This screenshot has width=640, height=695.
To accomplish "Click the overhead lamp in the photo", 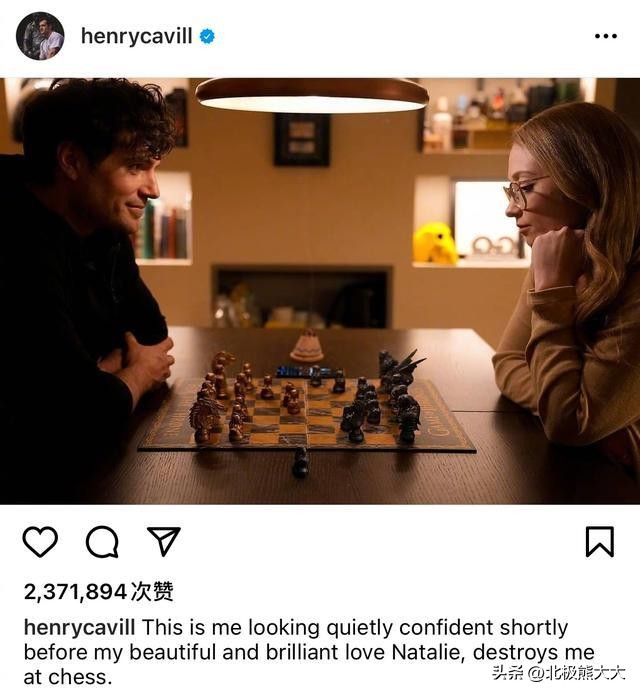I will (312, 93).
